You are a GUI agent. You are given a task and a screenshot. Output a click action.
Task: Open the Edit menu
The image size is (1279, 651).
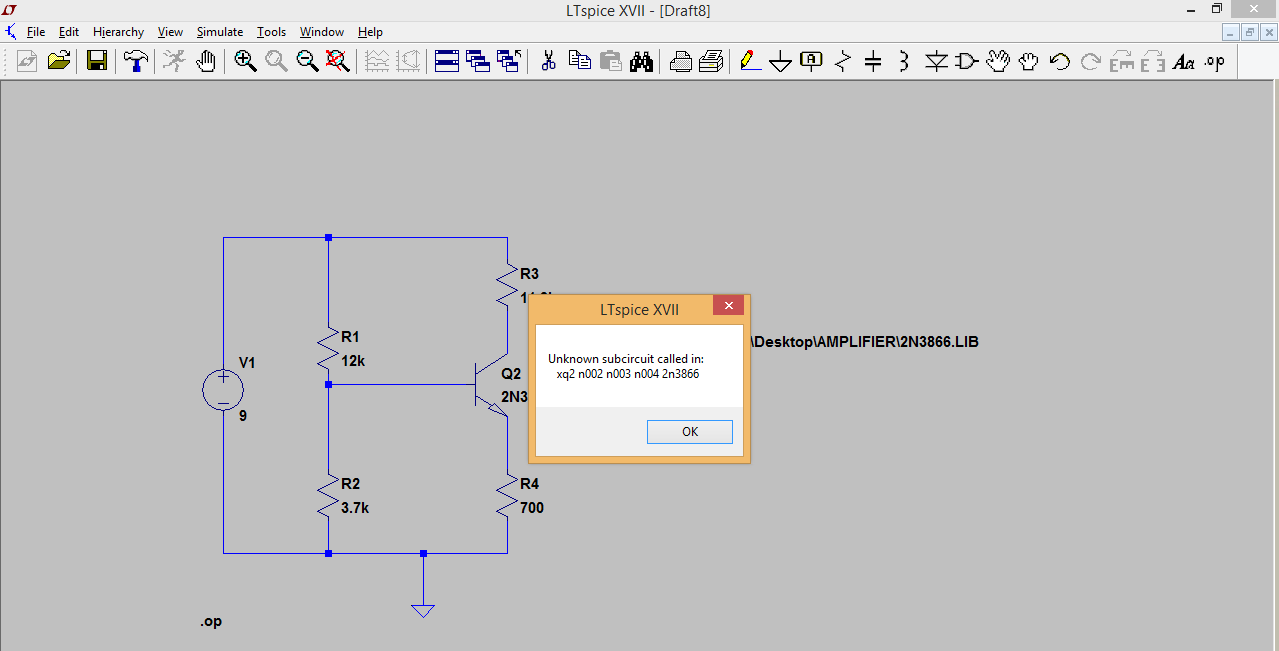[69, 32]
